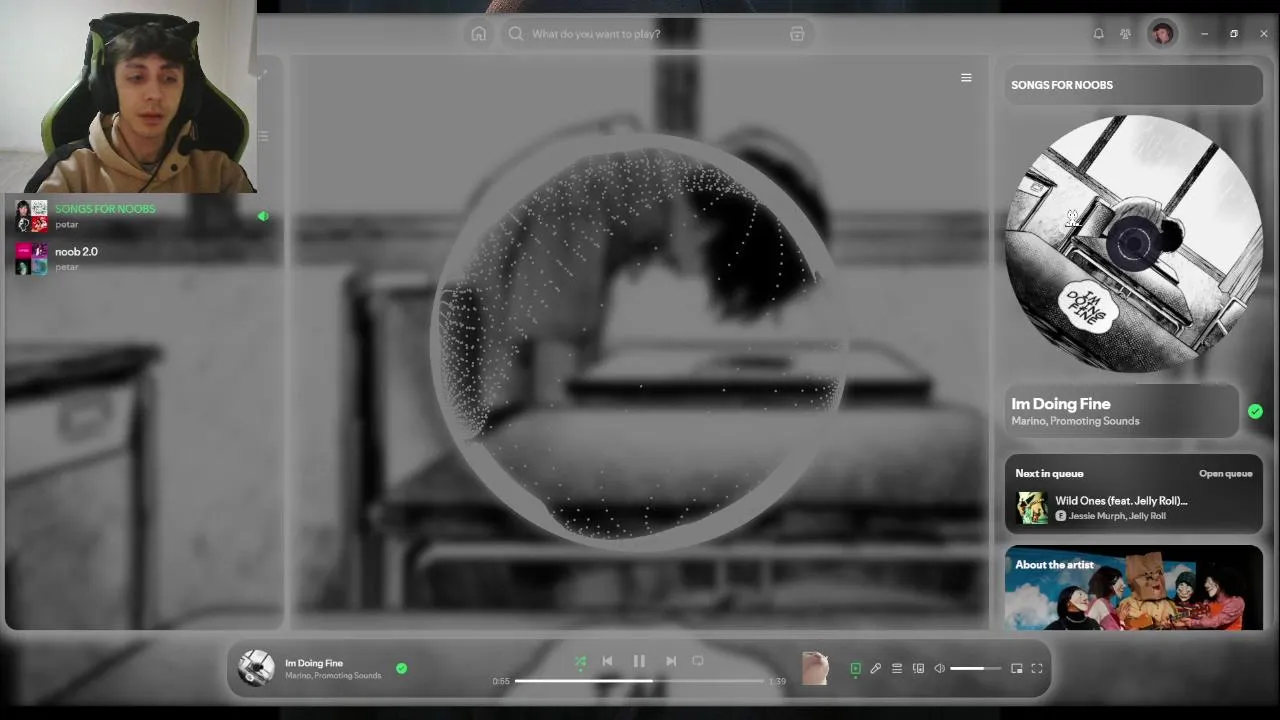Restore the Spotify window size
This screenshot has width=1280, height=720.
coord(1234,34)
